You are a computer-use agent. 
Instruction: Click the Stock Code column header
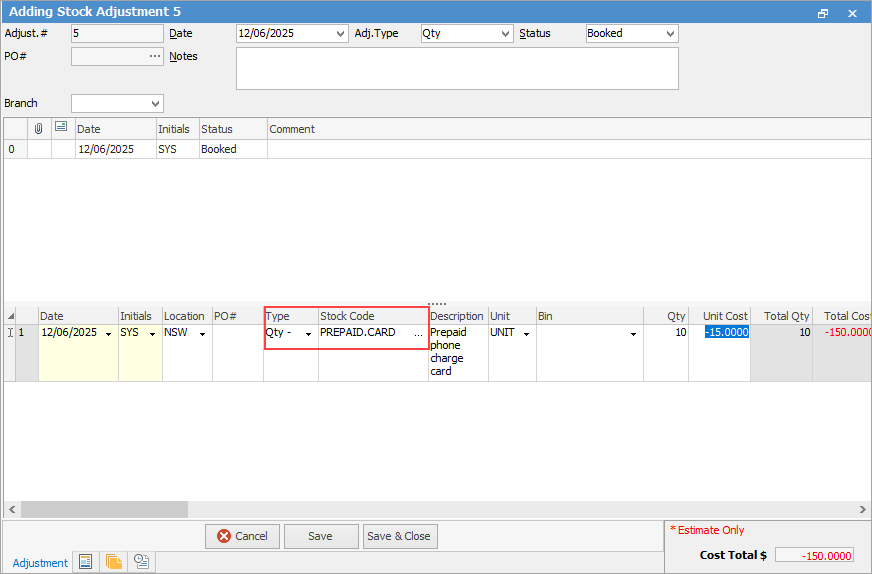[373, 316]
